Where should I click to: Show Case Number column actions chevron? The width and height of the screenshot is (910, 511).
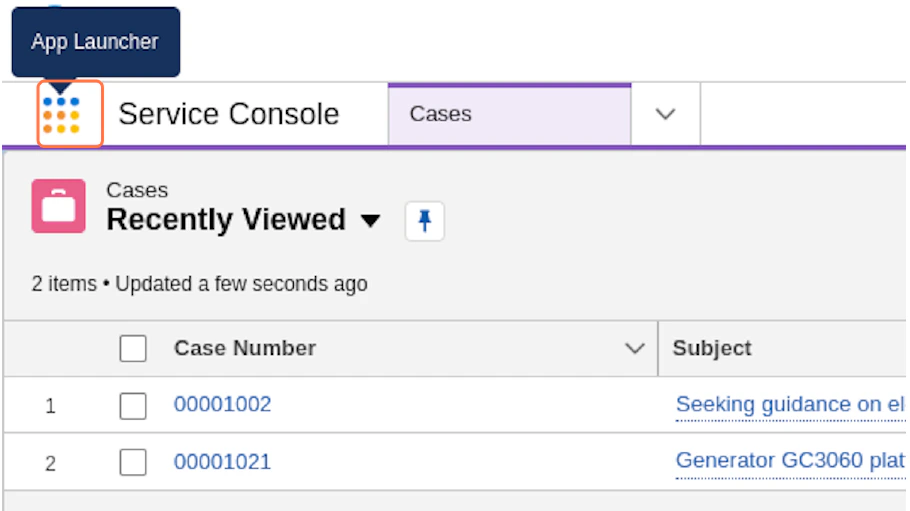(634, 348)
